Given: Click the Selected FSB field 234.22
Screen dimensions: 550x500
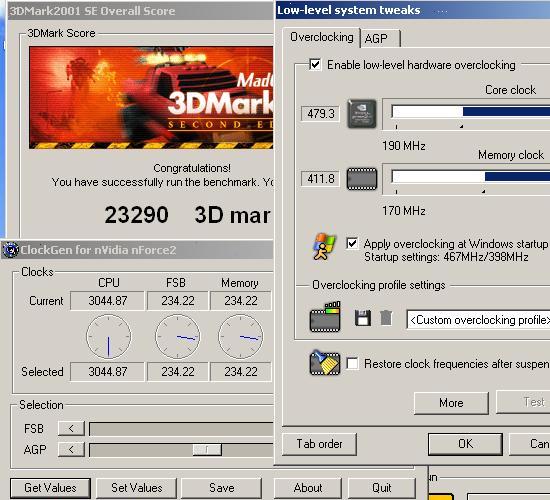Looking at the screenshot, I should coord(177,372).
